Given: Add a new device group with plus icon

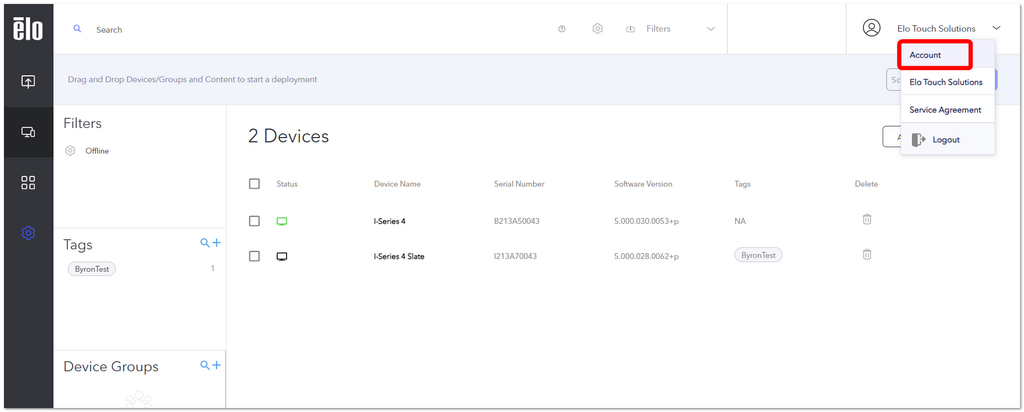Looking at the screenshot, I should tap(217, 365).
